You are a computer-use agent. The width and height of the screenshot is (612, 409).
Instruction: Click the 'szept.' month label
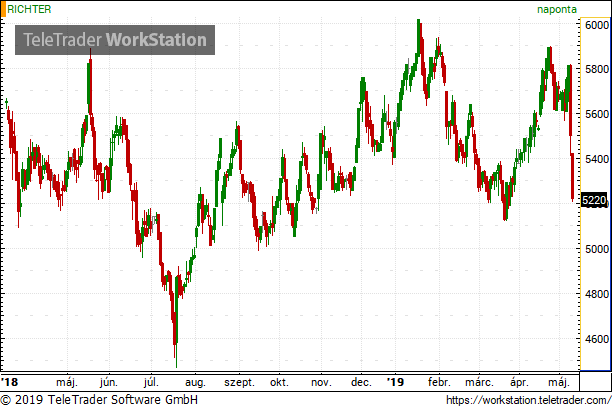239,382
